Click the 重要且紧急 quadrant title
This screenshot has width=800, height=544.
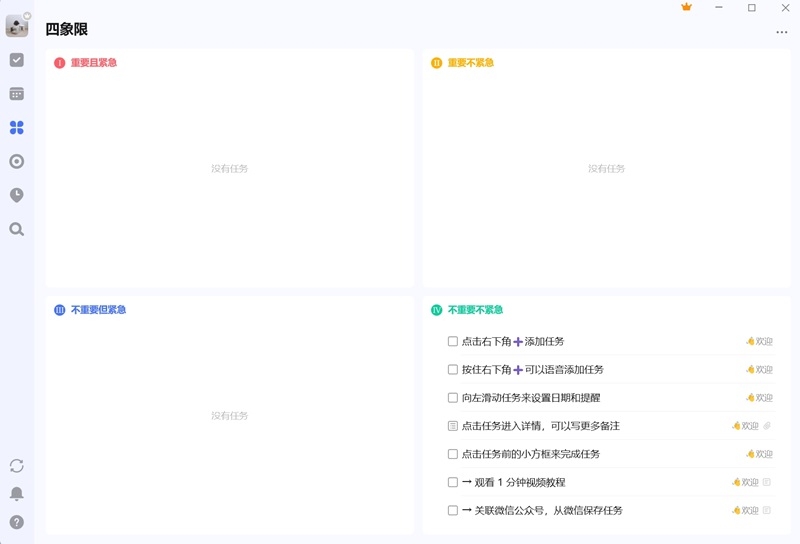(x=94, y=63)
